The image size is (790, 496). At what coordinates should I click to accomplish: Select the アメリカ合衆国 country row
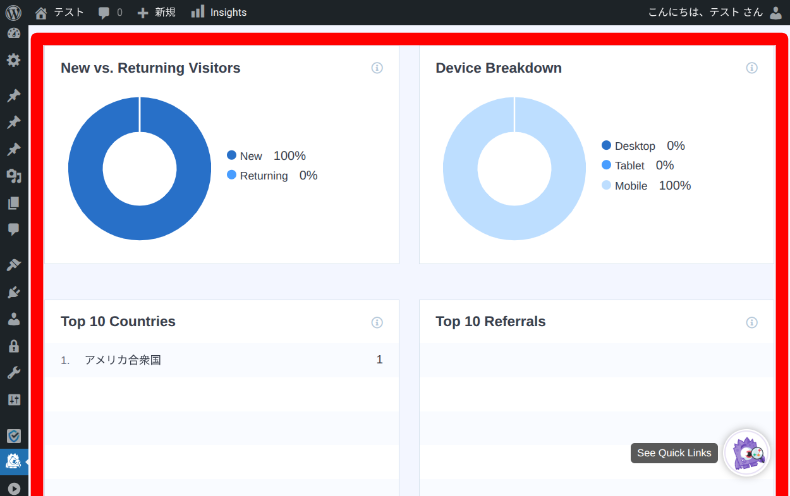coord(221,360)
